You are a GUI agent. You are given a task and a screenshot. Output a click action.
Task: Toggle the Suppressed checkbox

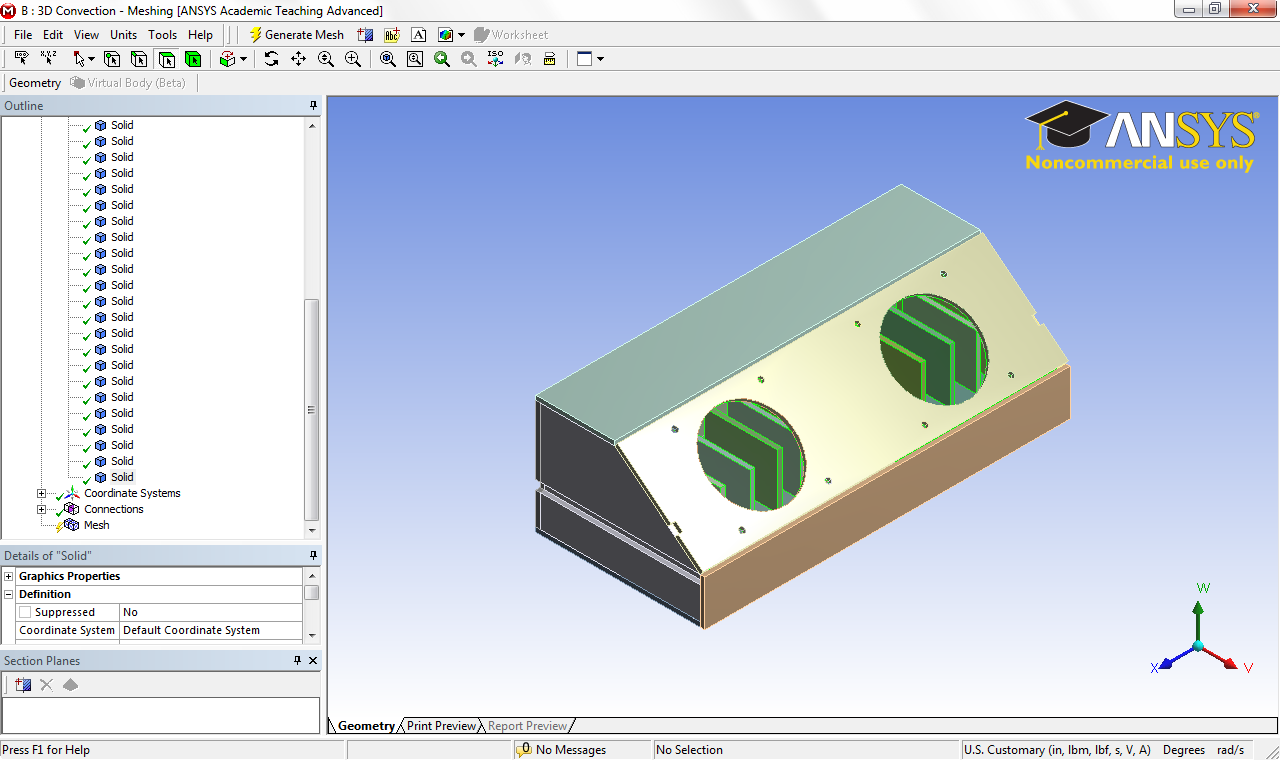click(25, 612)
